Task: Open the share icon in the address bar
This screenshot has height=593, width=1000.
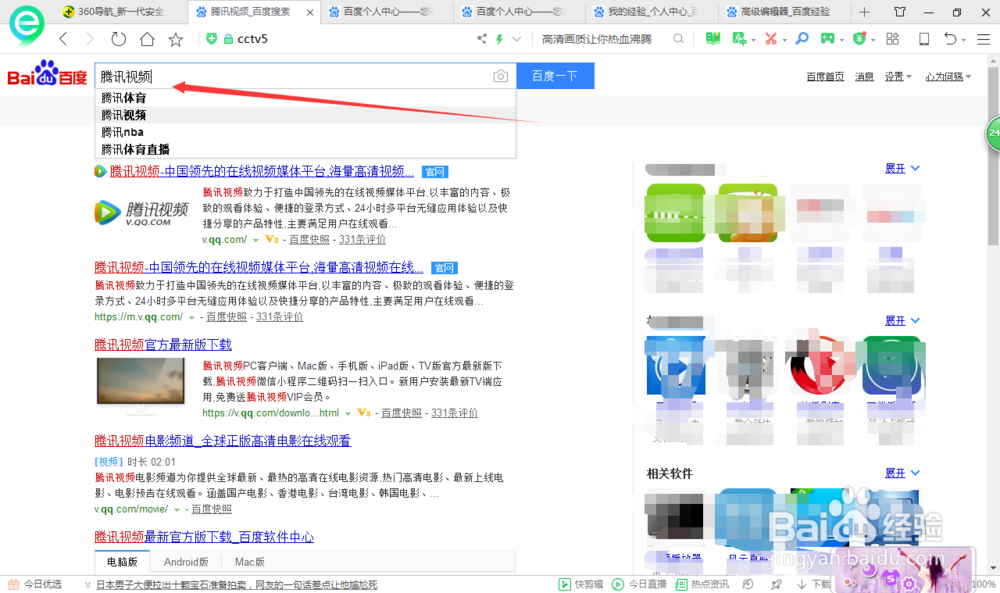Action: (x=482, y=39)
